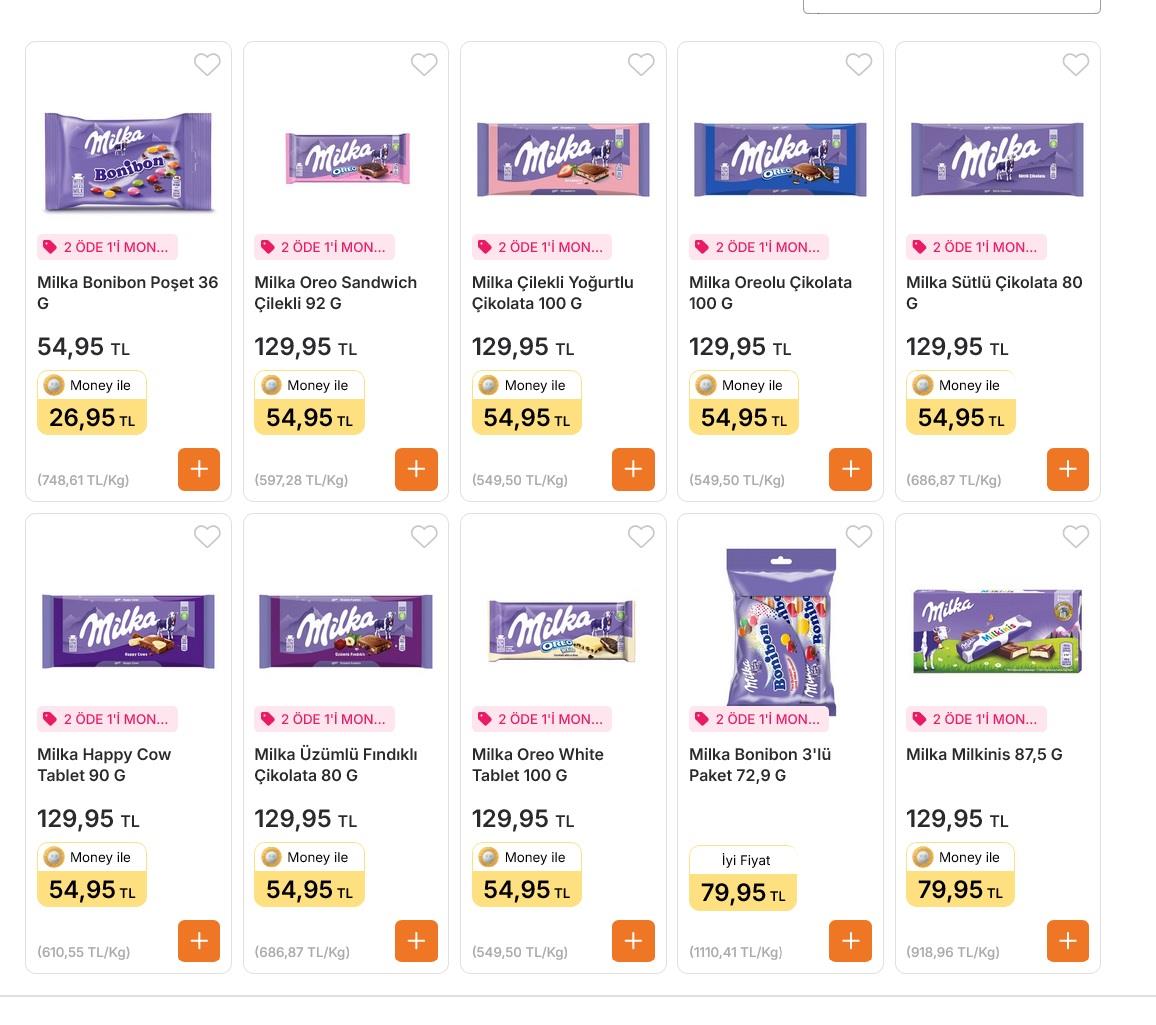Add Milka Happy Cow Tablet to cart
The height and width of the screenshot is (1025, 1156).
[199, 941]
